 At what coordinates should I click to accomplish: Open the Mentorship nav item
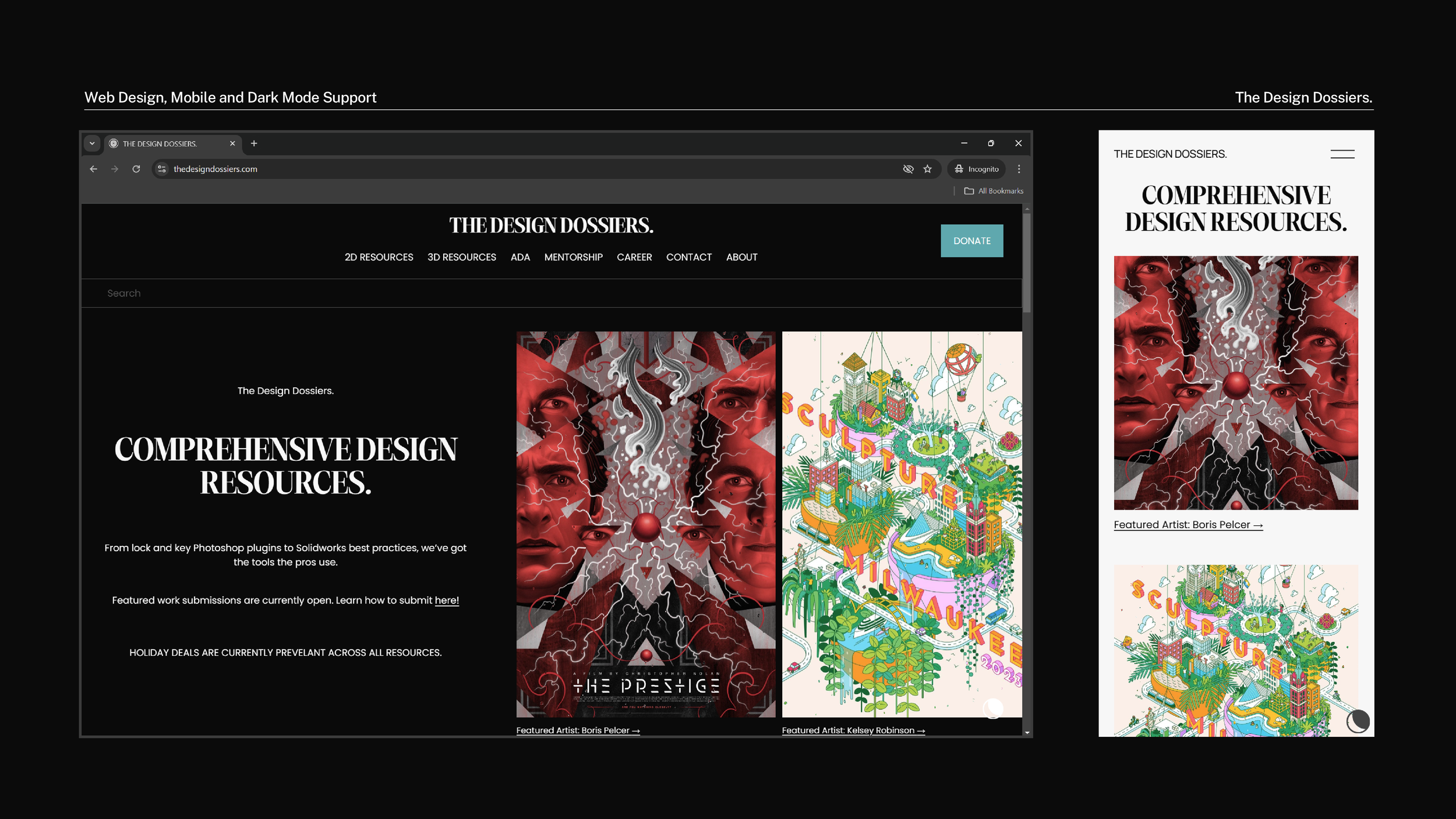coord(573,257)
